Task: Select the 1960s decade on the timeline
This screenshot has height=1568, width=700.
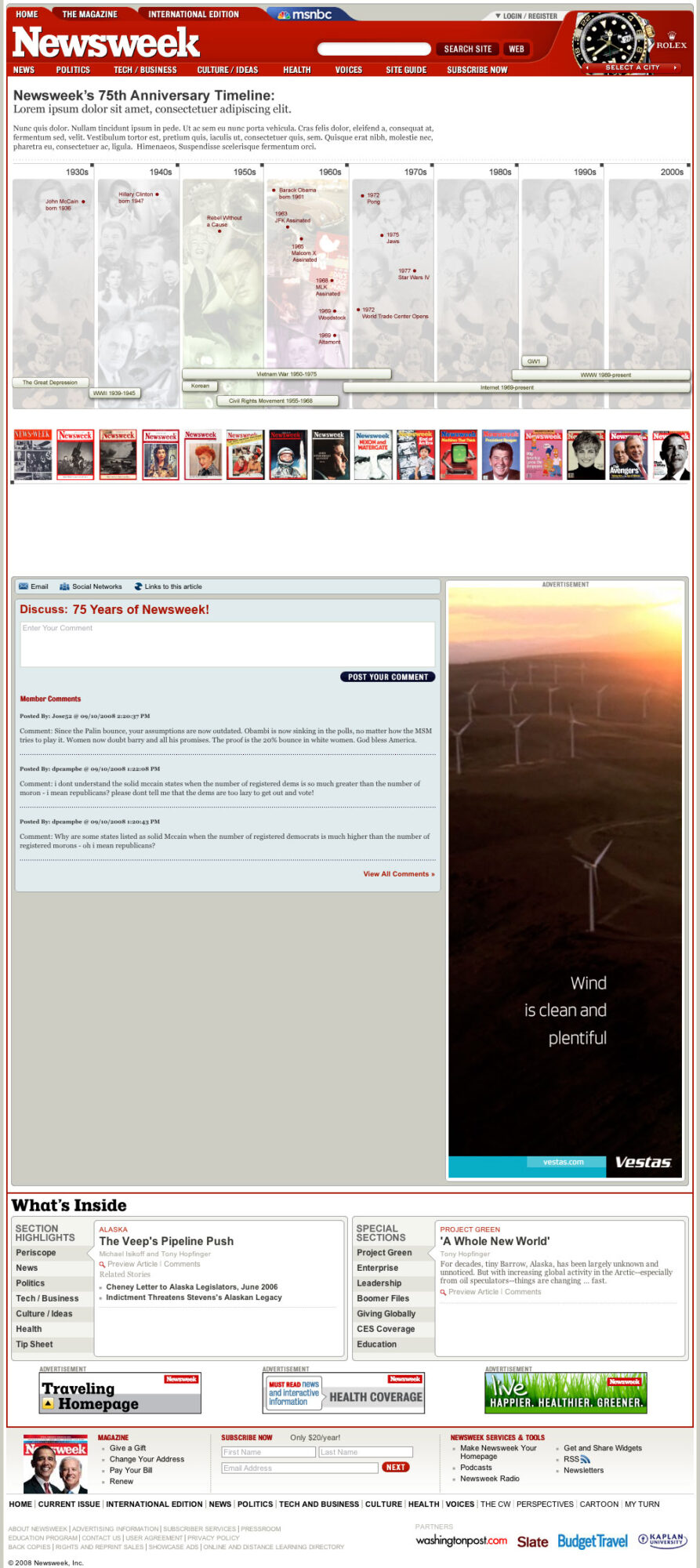Action: pos(329,172)
